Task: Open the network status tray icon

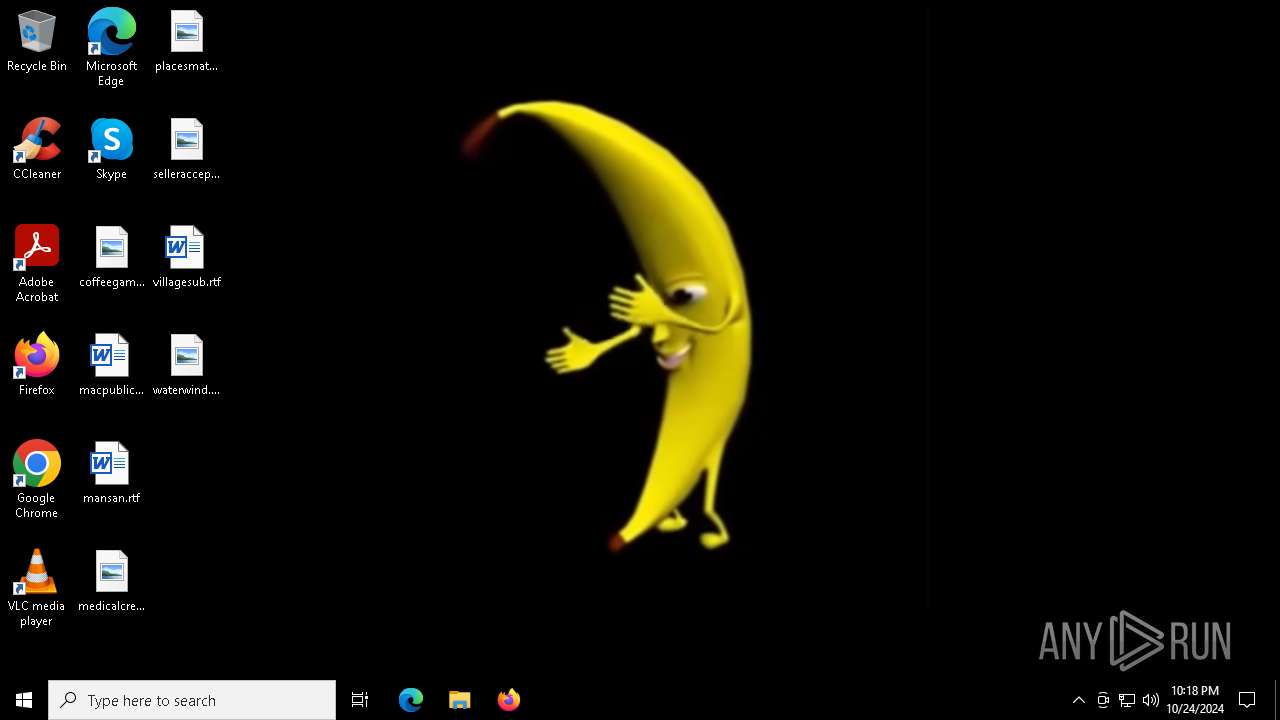Action: tap(1127, 700)
